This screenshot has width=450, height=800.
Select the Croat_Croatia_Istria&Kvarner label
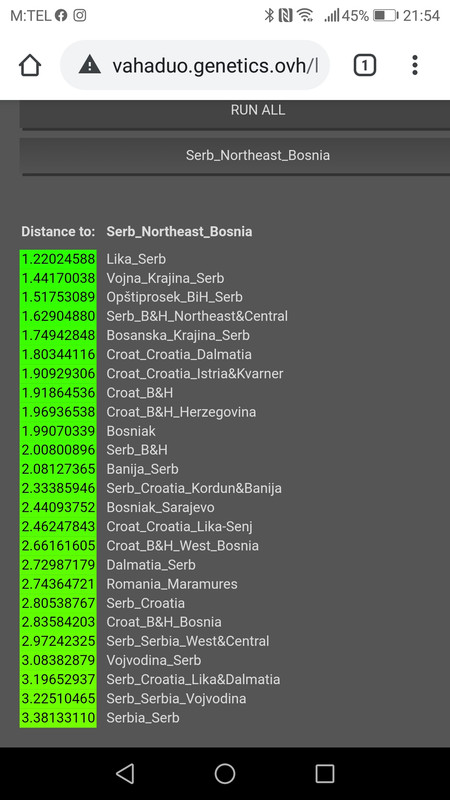[x=195, y=373]
